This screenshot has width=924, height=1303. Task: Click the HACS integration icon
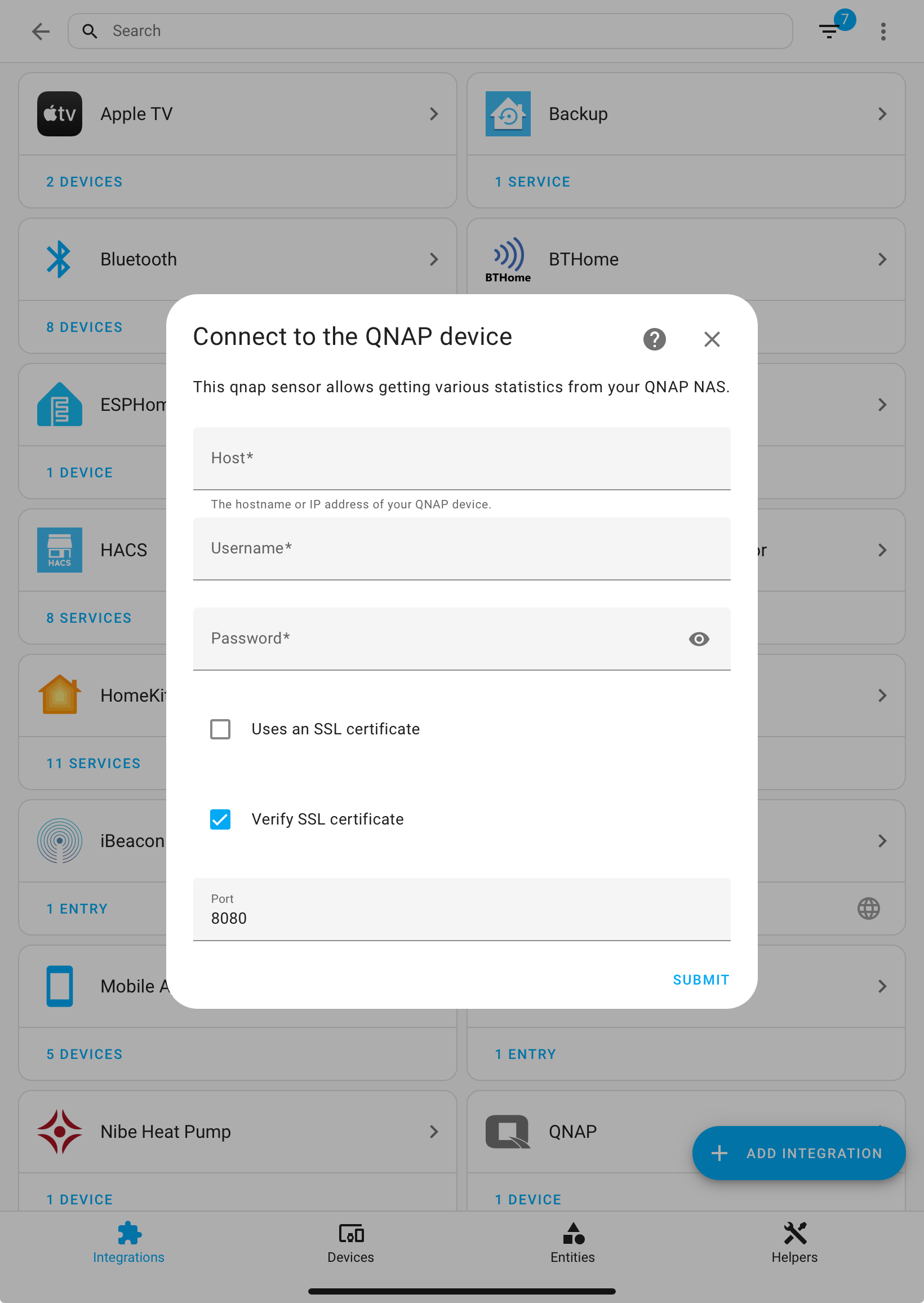(x=59, y=549)
